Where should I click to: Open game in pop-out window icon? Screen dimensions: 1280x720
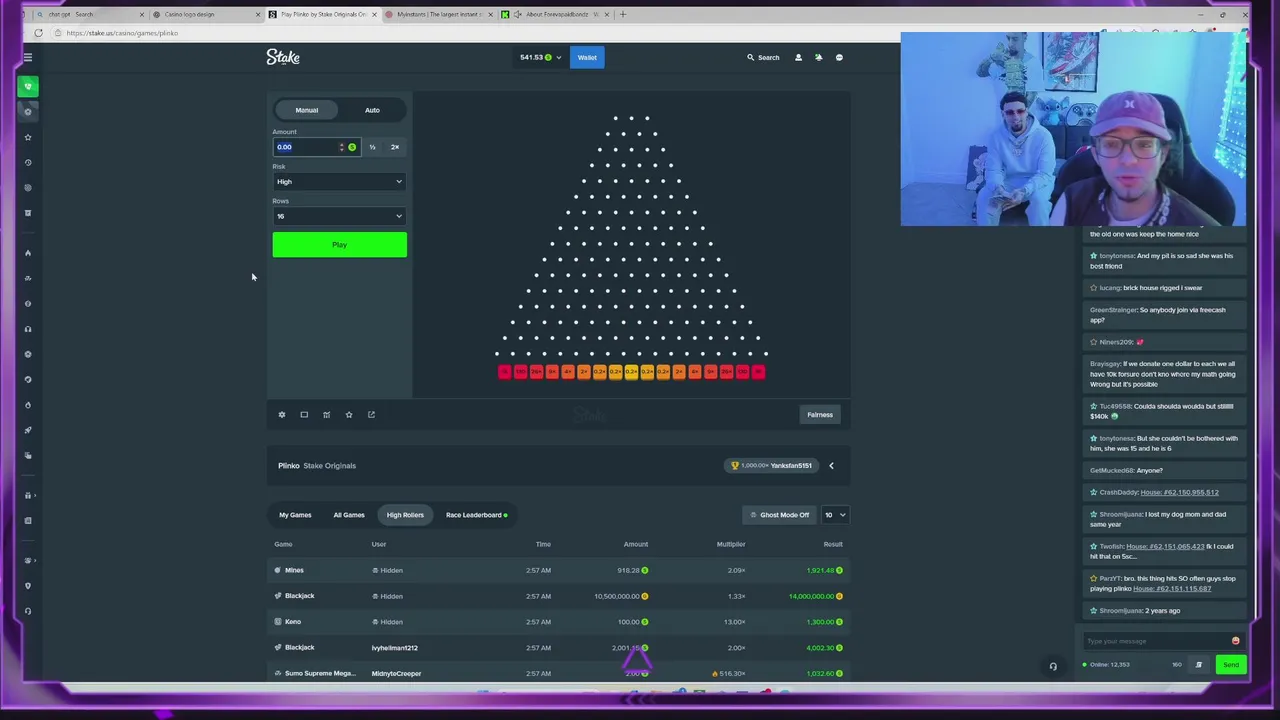click(371, 414)
